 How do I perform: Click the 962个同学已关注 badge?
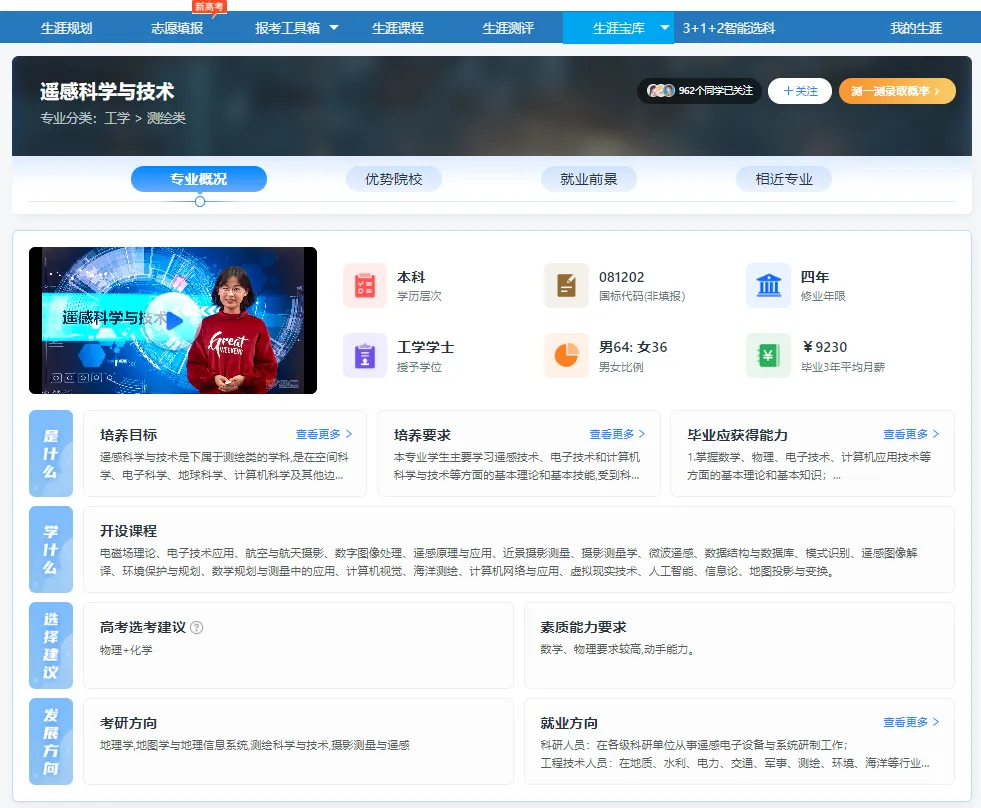click(x=699, y=91)
